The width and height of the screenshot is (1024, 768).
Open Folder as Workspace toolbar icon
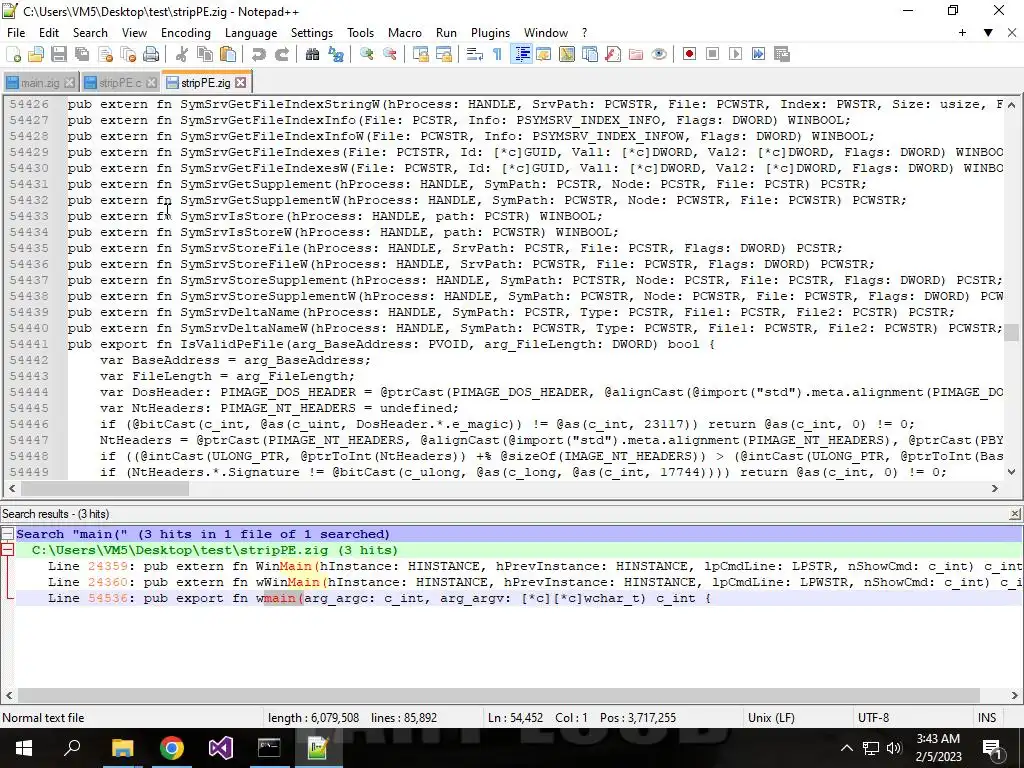[635, 54]
